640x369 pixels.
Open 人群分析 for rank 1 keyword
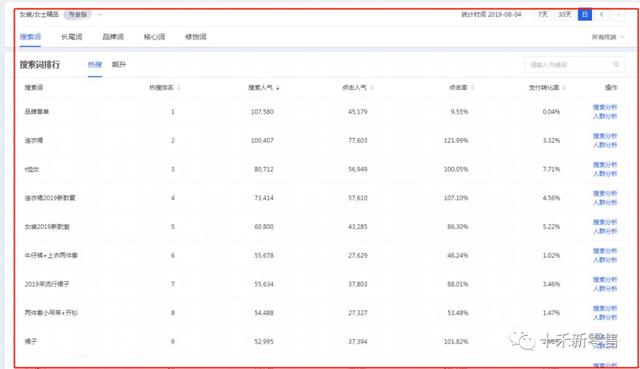coord(605,116)
